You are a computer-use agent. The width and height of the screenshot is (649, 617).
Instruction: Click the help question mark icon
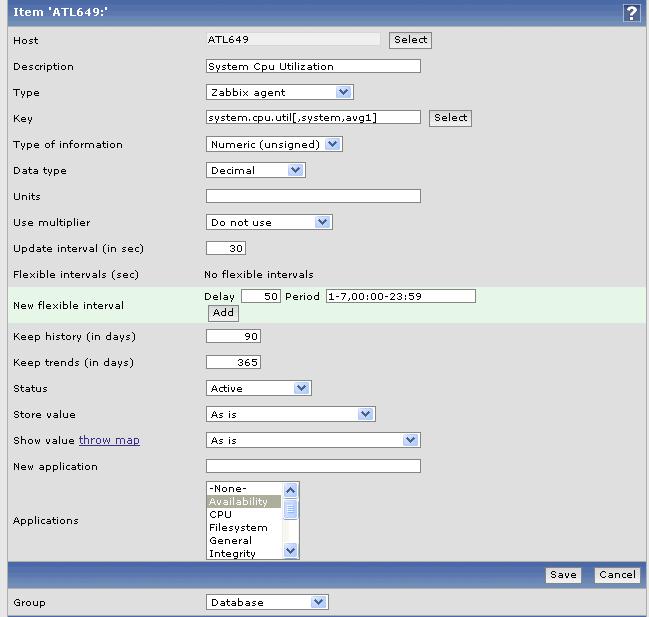pyautogui.click(x=631, y=13)
